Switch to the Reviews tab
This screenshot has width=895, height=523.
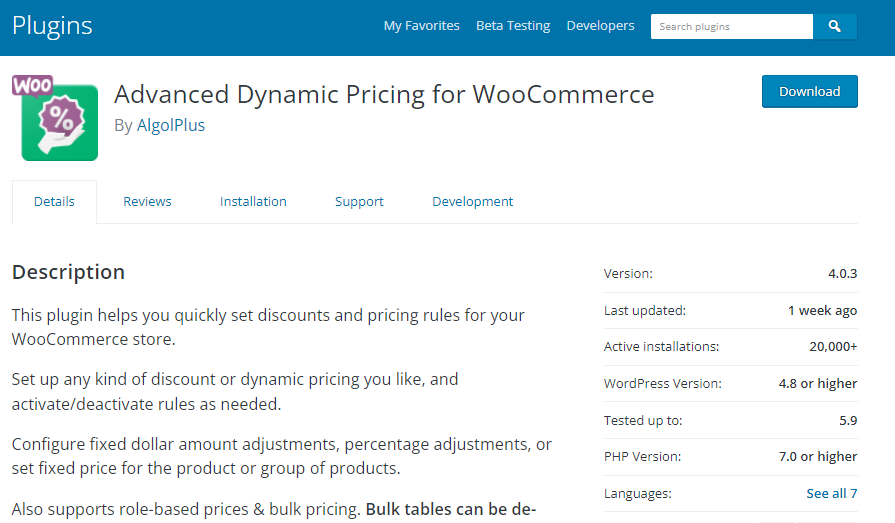pyautogui.click(x=147, y=202)
